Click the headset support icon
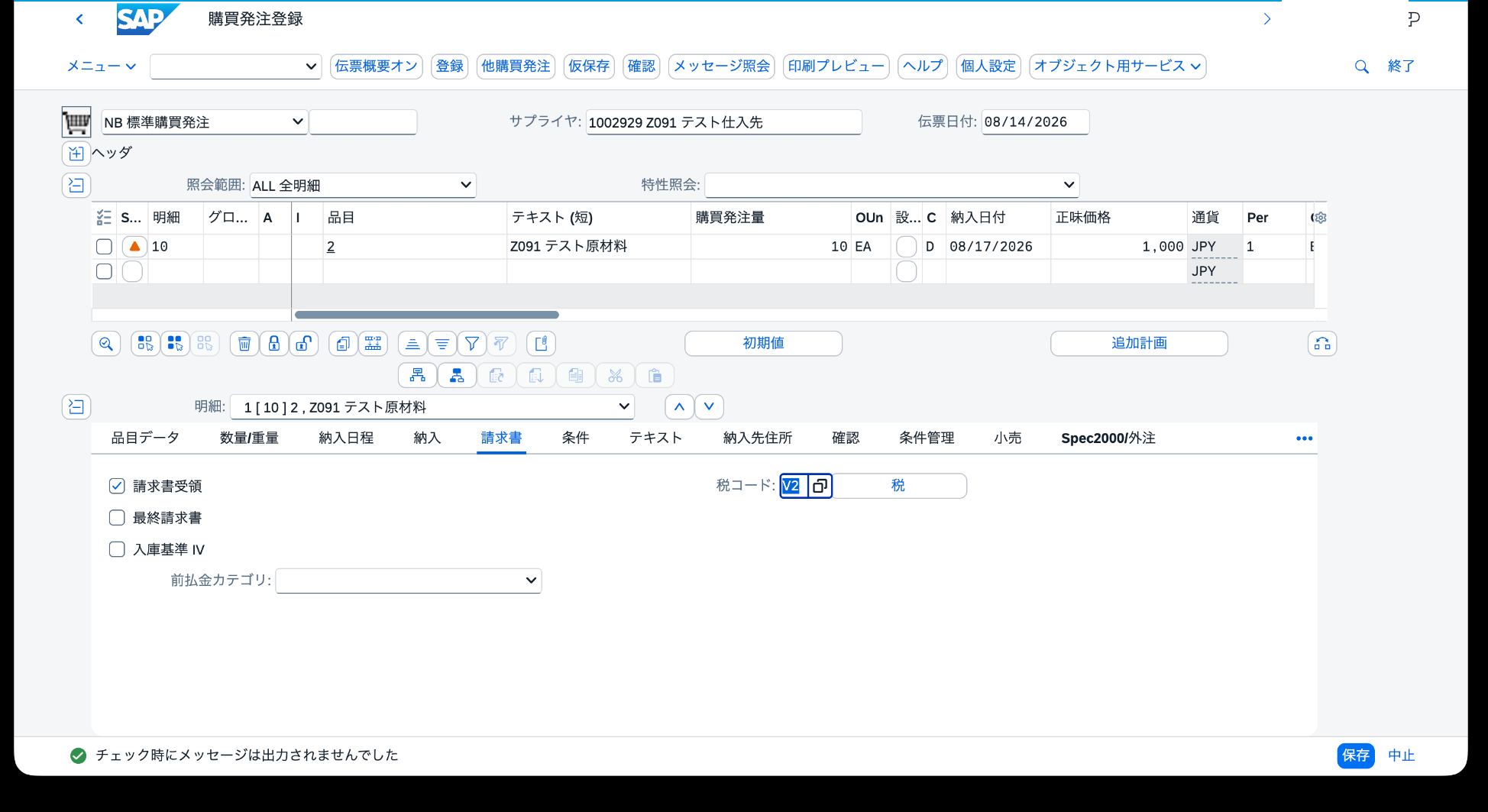The height and width of the screenshot is (812, 1488). click(x=1322, y=344)
